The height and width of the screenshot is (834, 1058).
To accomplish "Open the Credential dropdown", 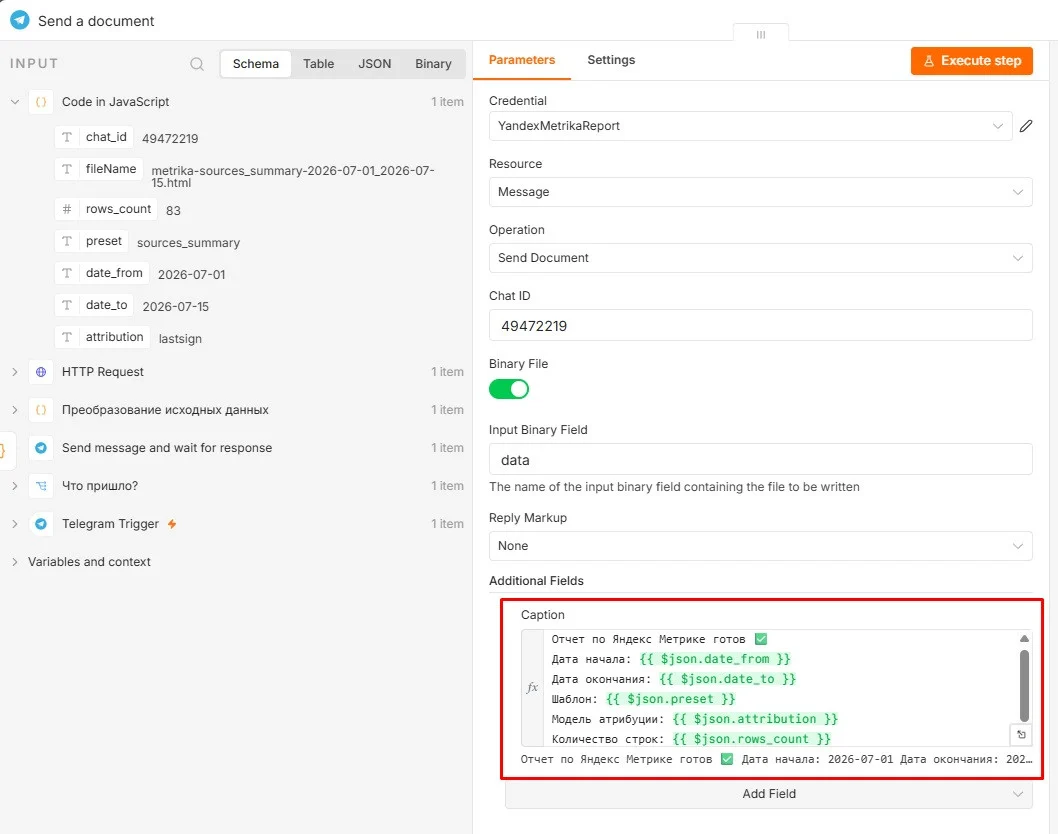I will point(750,126).
